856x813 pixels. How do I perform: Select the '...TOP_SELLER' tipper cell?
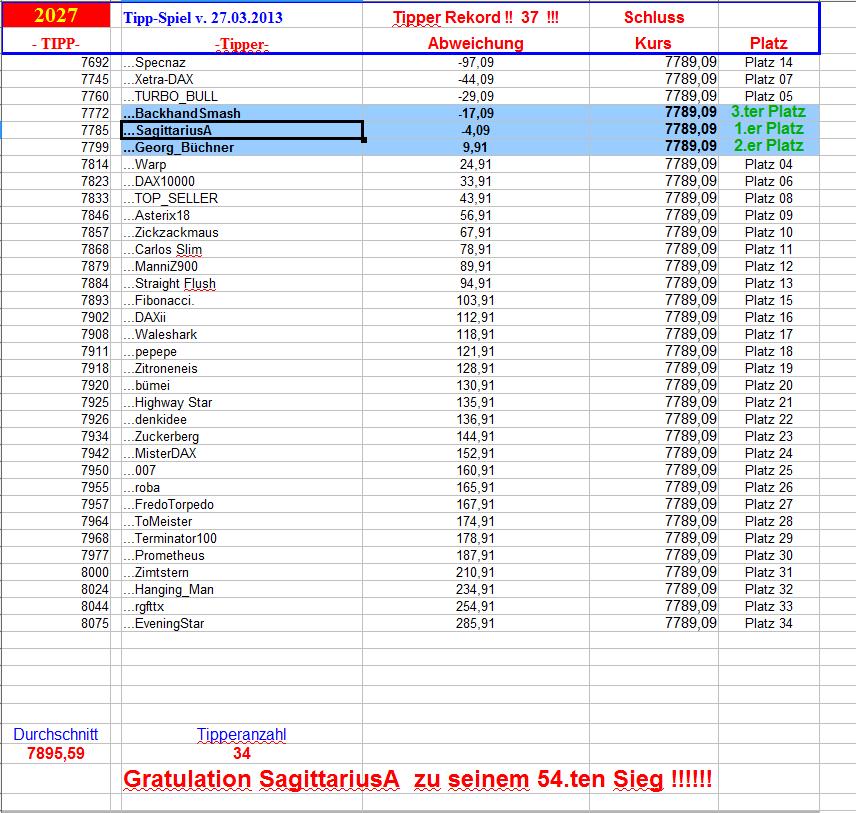point(241,198)
